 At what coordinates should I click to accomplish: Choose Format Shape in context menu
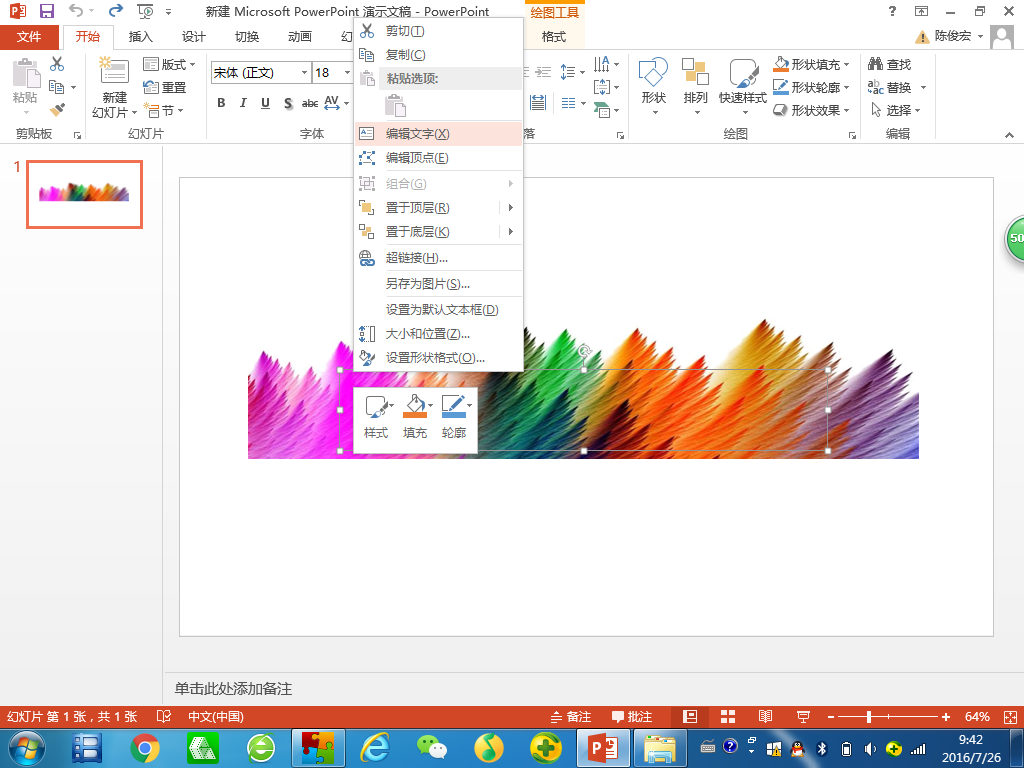coord(438,357)
